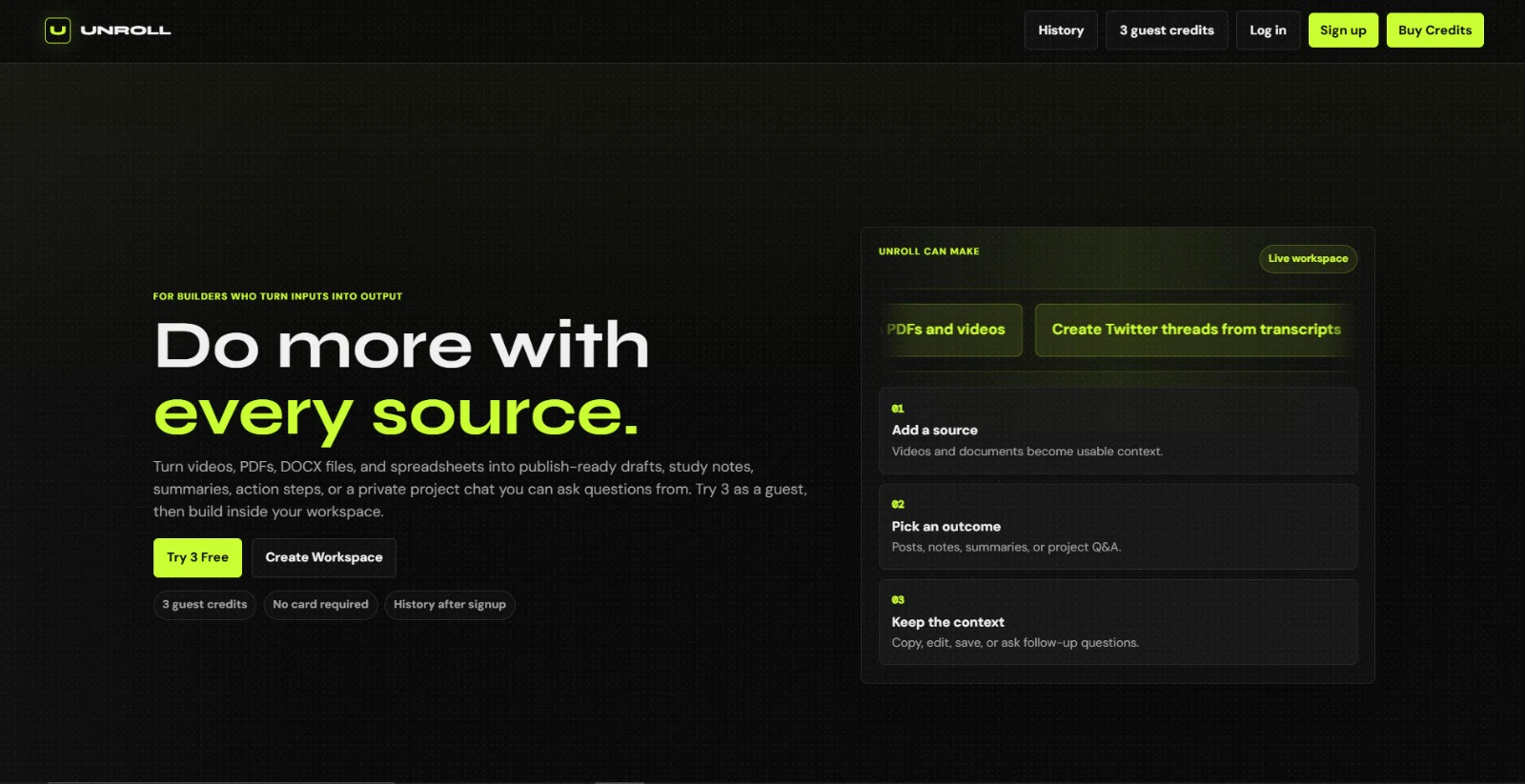The image size is (1525, 784).
Task: Click the 02 step number
Action: tap(898, 504)
